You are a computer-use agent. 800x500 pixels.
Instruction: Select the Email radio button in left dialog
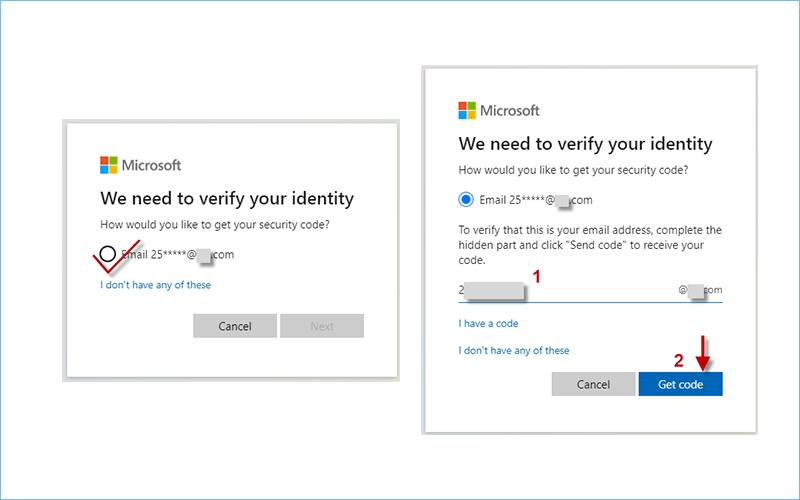pos(108,254)
